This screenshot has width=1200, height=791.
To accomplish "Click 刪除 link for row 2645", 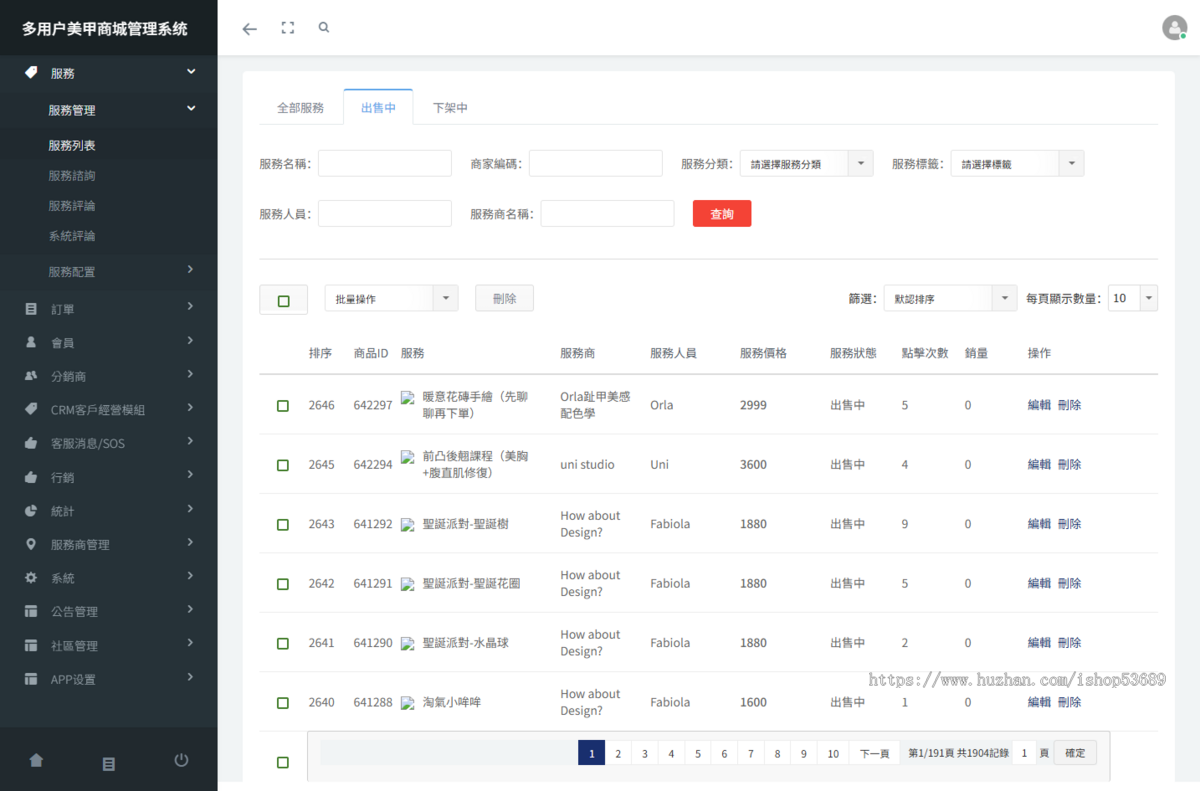I will (x=1069, y=464).
